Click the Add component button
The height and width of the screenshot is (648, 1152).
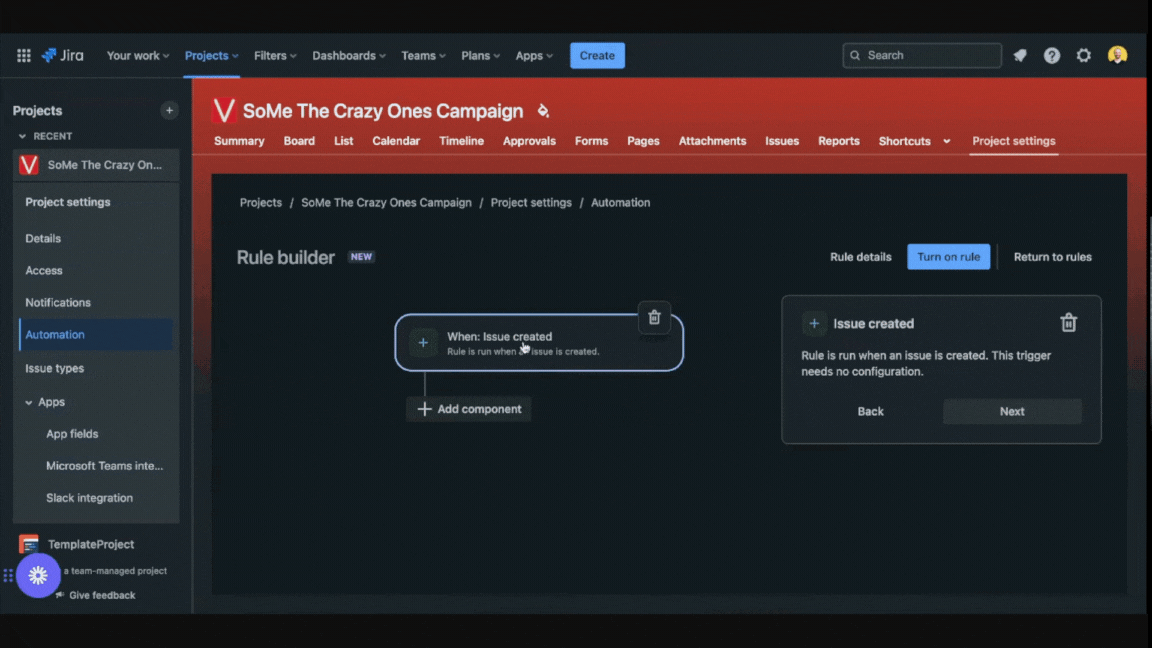[x=469, y=409]
